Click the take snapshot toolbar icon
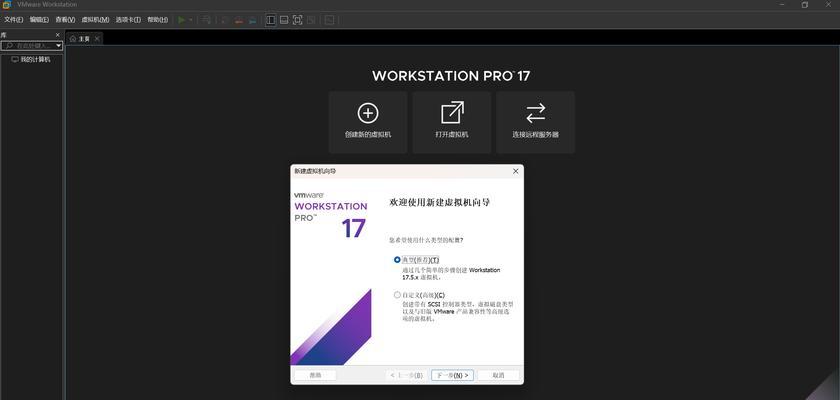 [225, 20]
